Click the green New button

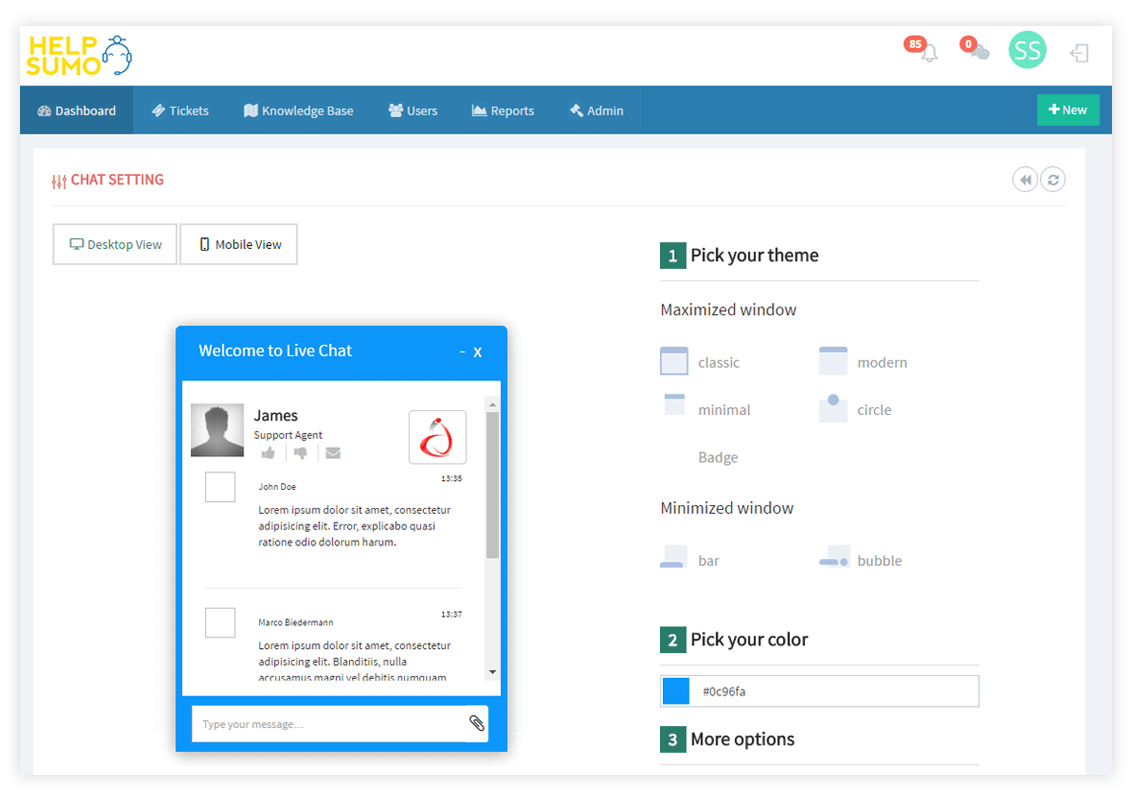coord(1067,110)
